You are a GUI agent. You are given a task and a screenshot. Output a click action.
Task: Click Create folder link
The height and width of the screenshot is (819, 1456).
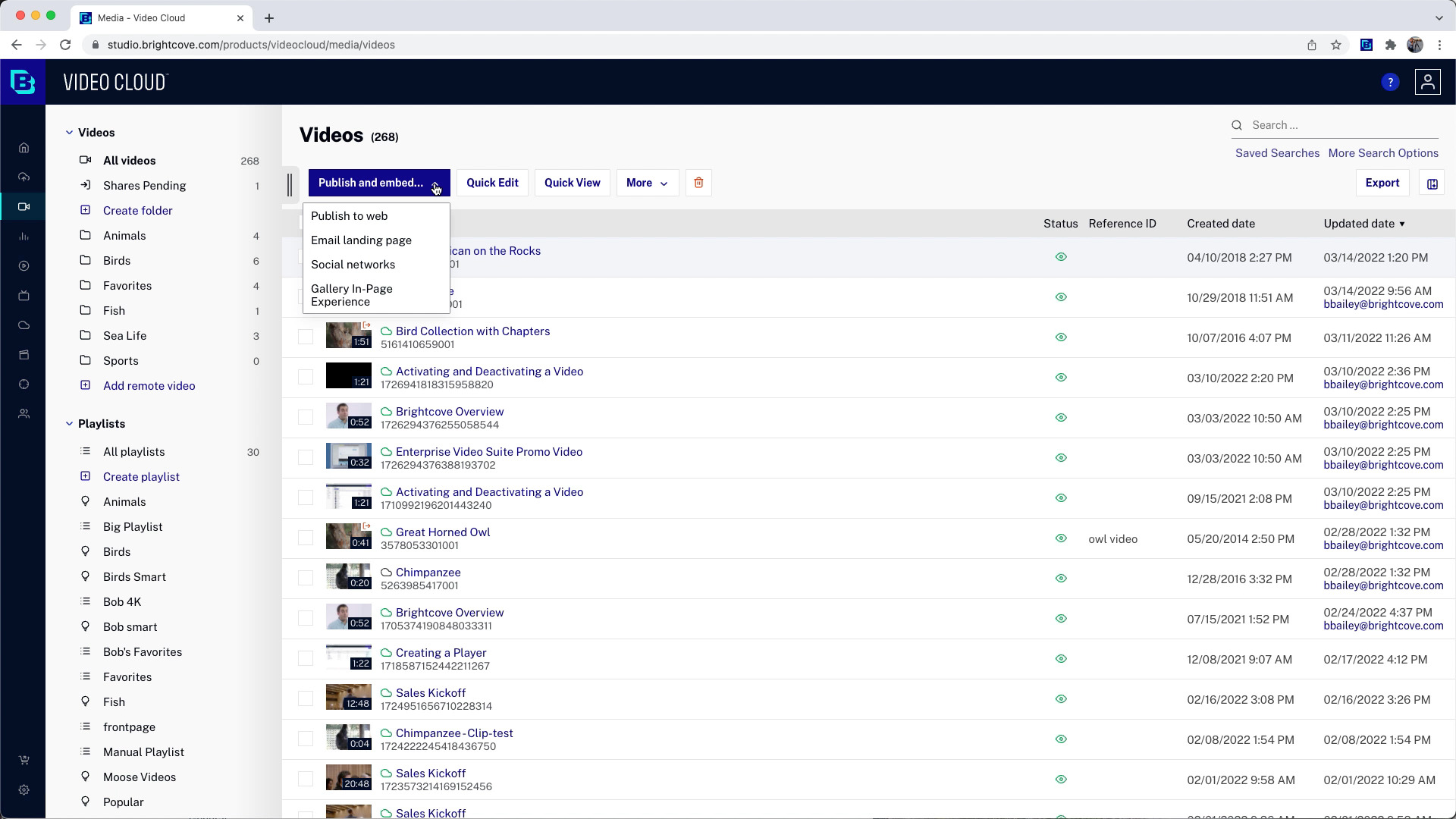tap(137, 211)
